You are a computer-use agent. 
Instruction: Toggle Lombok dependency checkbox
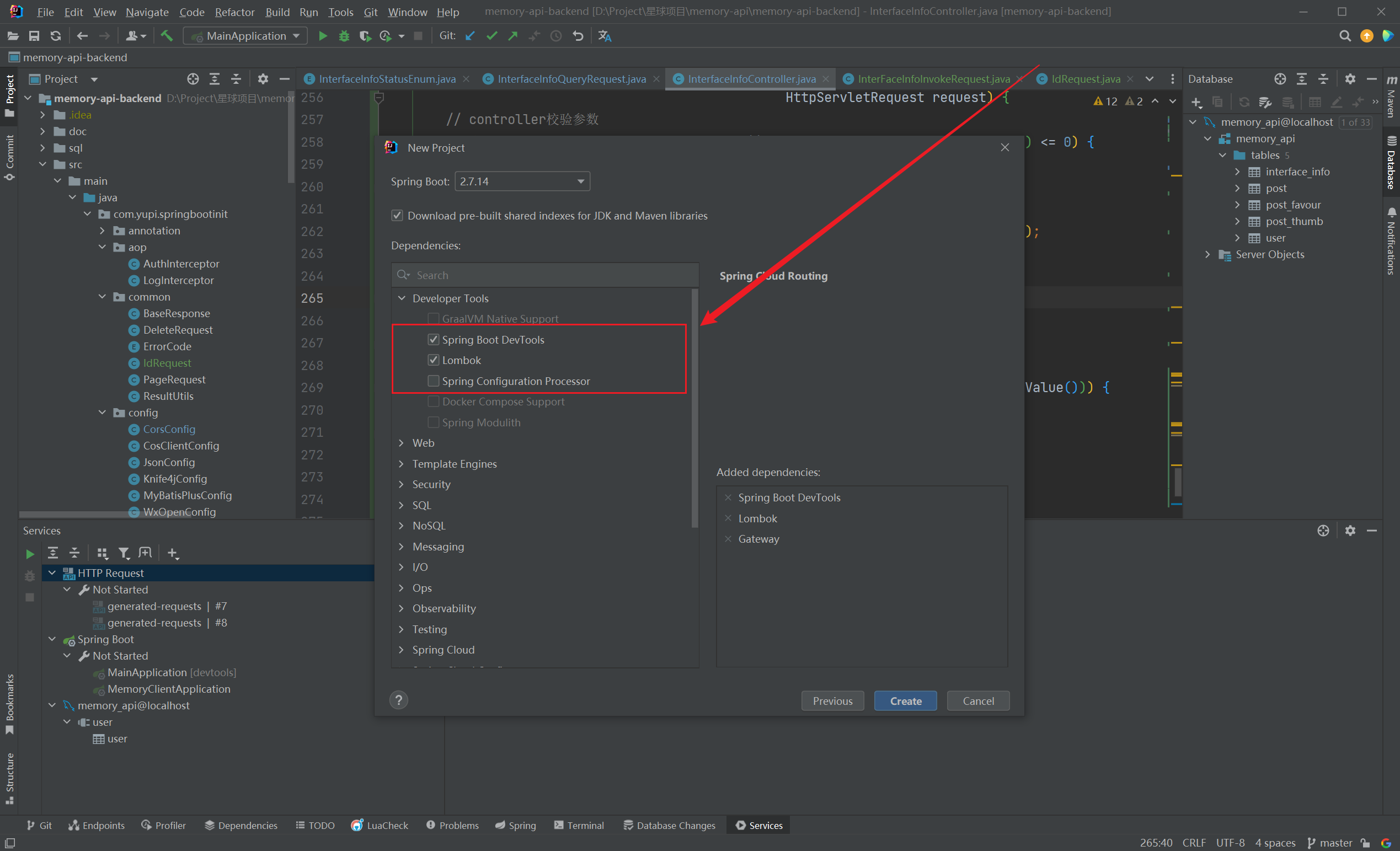433,360
